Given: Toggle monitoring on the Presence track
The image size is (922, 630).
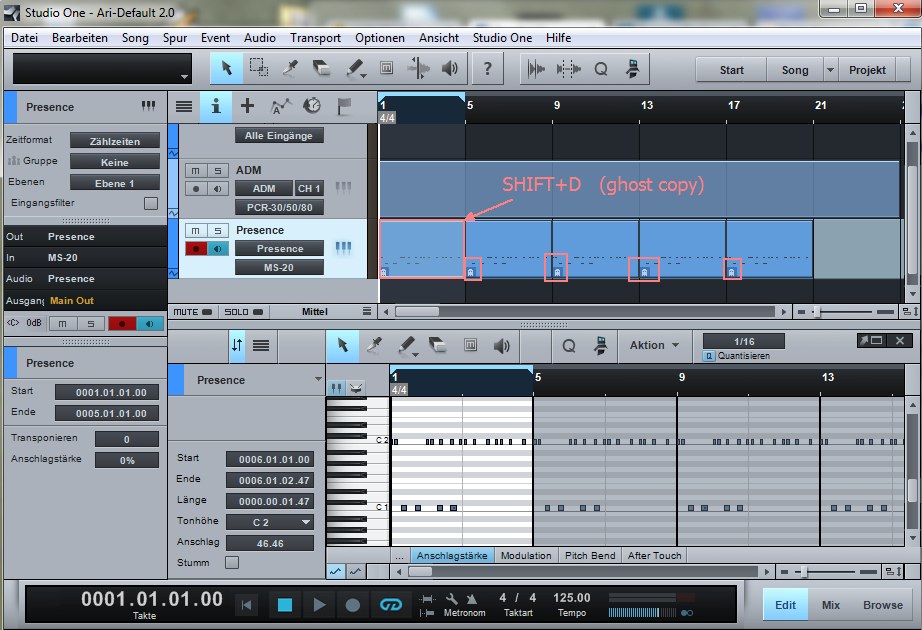Looking at the screenshot, I should pos(218,249).
